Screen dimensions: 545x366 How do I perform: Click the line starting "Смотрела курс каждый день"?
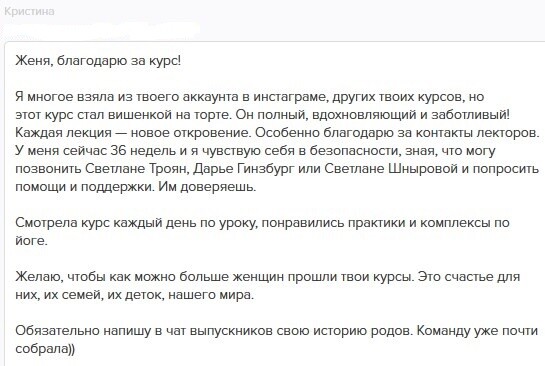[x=262, y=222]
